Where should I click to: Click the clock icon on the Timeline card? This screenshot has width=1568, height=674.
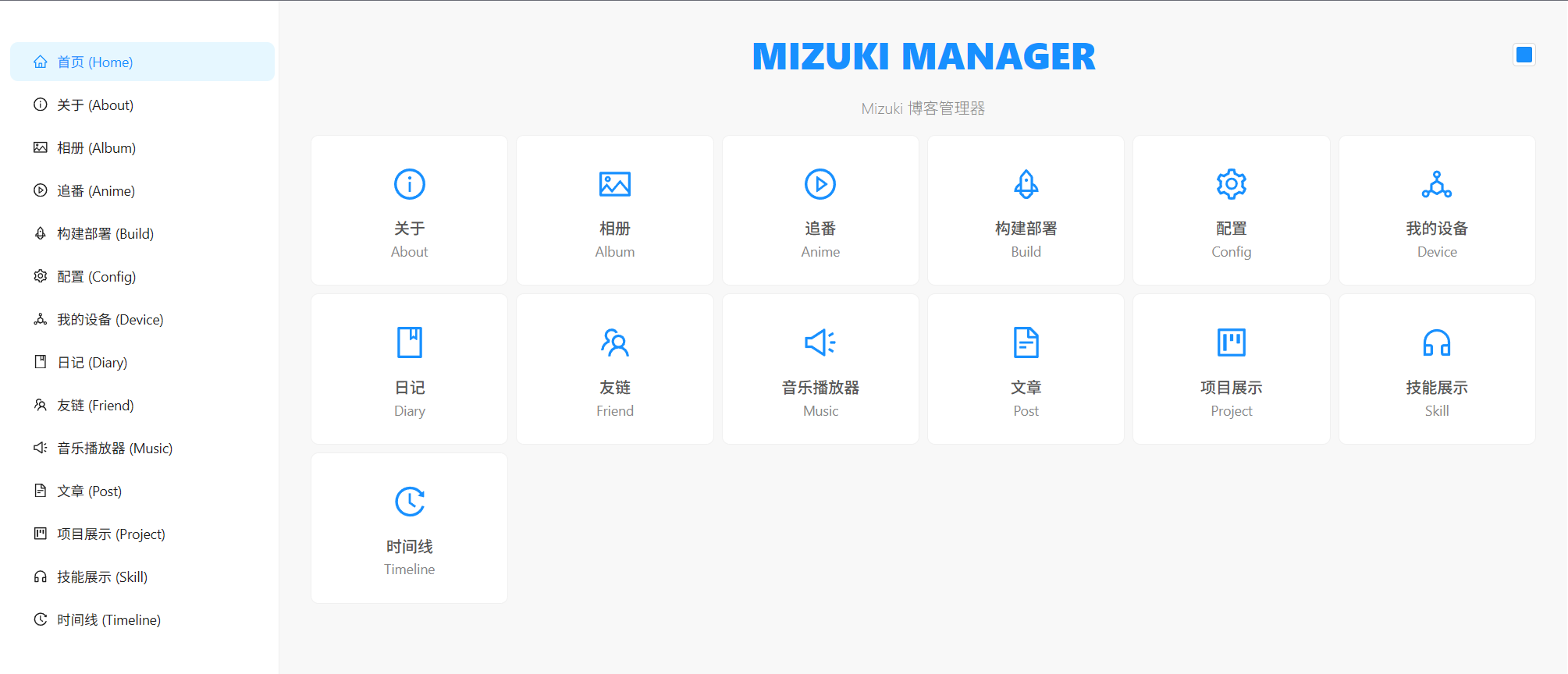[x=410, y=502]
